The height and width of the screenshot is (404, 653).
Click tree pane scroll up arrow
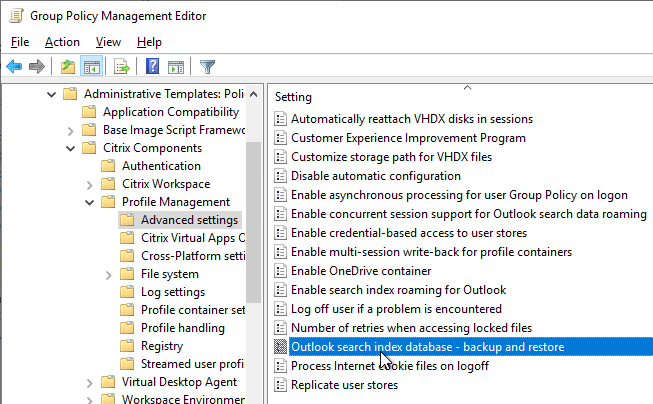[x=253, y=94]
